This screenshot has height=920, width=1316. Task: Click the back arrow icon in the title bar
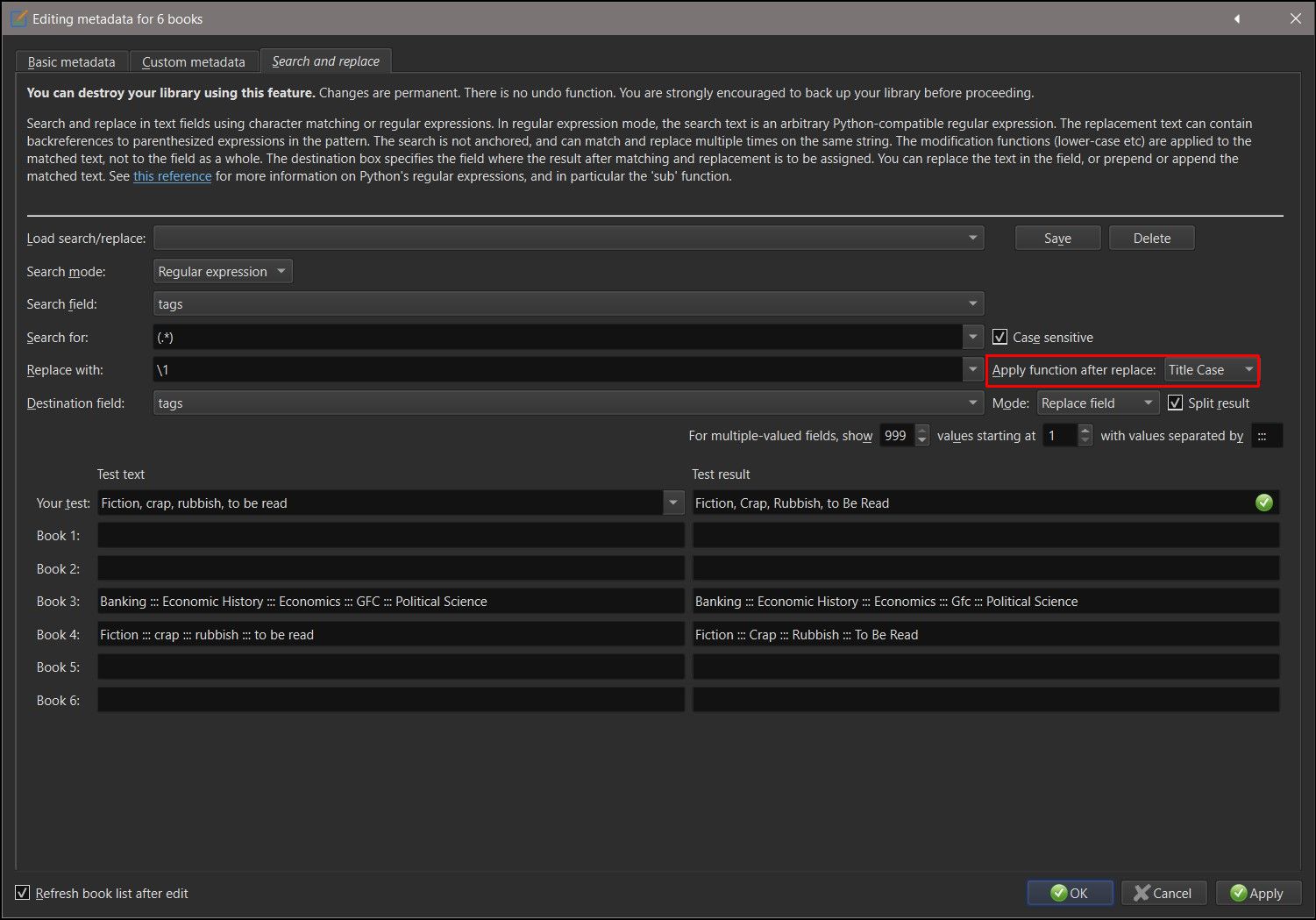(1237, 18)
